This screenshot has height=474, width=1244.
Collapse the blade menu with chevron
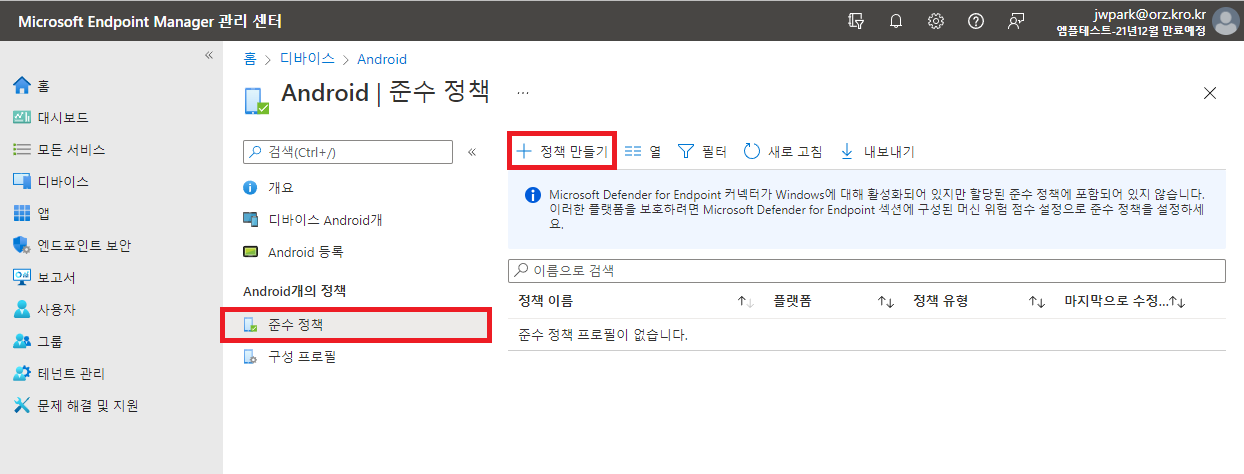pos(472,151)
